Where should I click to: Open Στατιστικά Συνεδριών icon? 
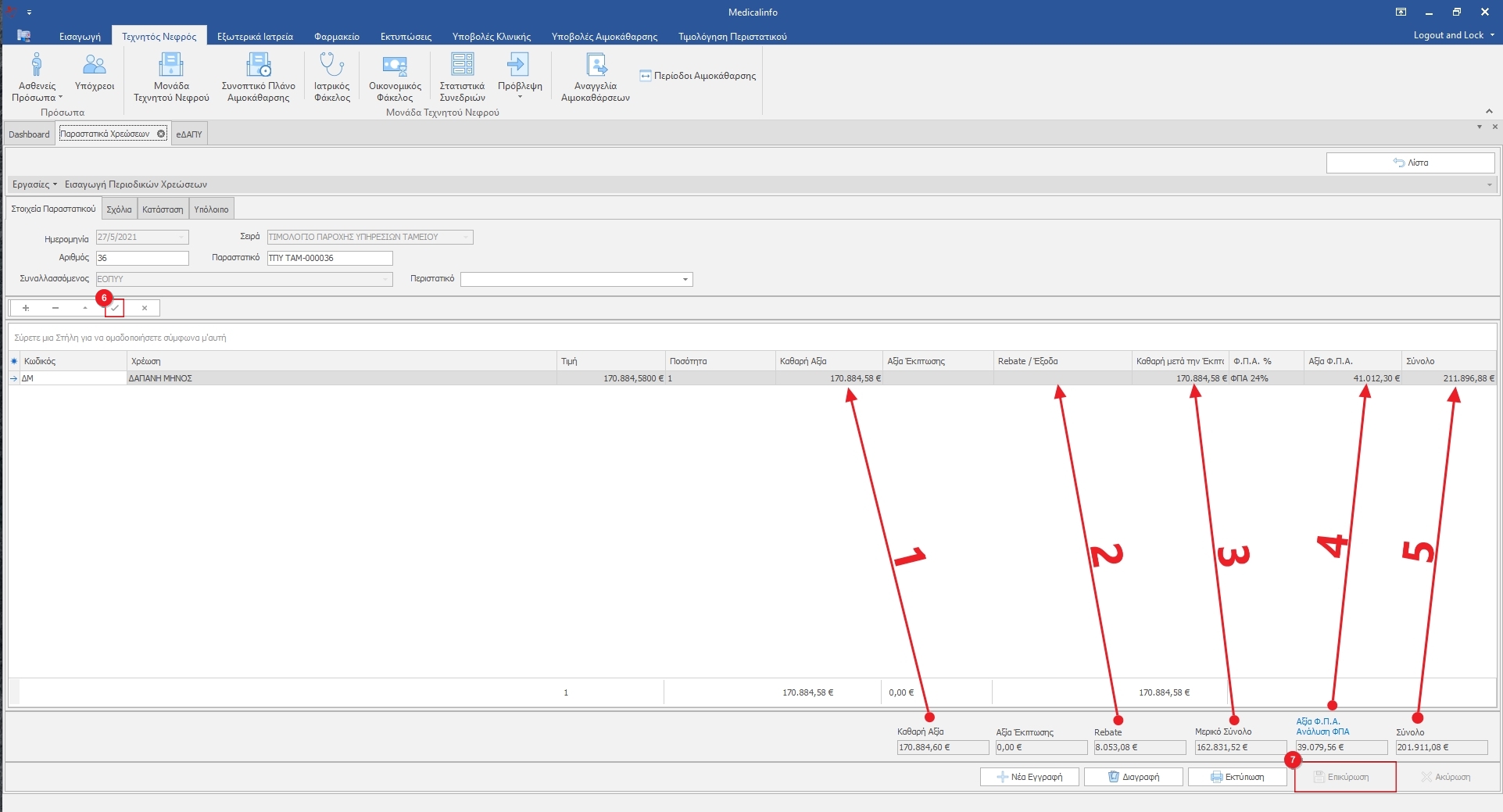pos(462,66)
